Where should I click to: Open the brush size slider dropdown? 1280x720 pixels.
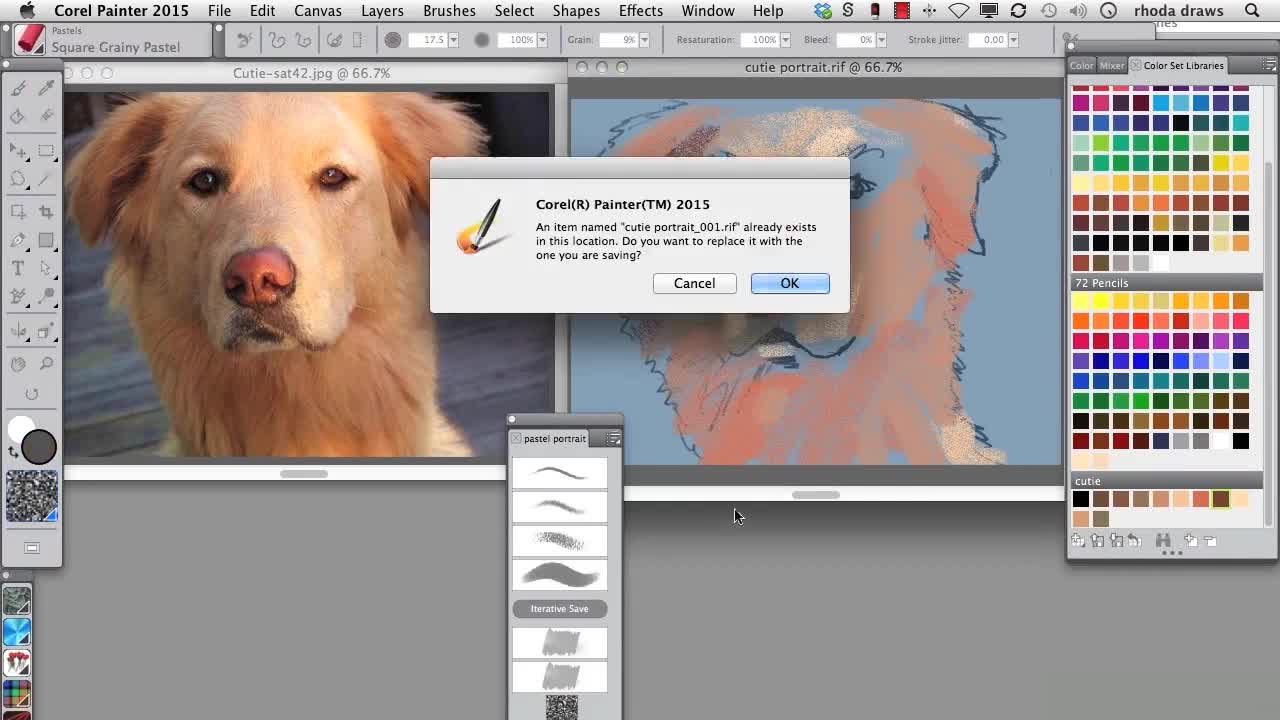(453, 40)
